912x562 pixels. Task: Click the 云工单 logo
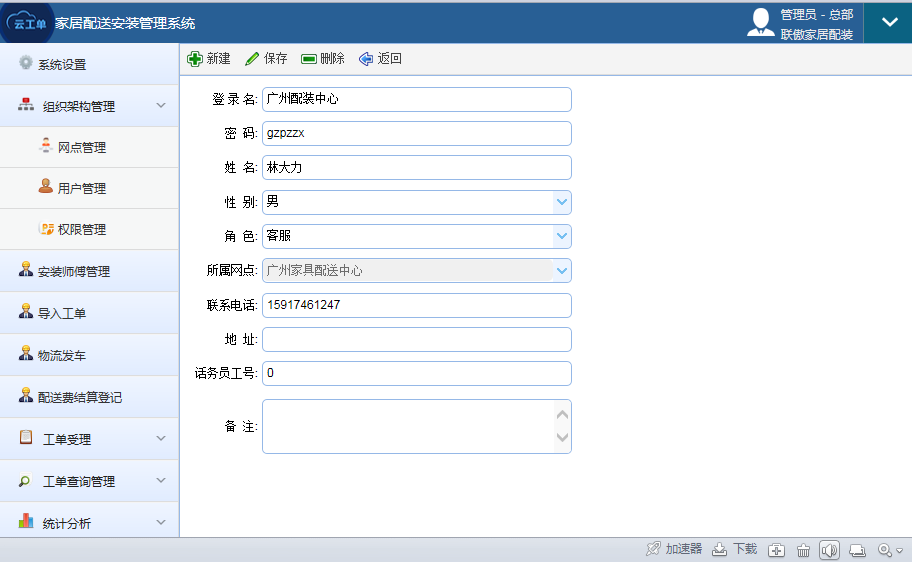click(x=27, y=23)
